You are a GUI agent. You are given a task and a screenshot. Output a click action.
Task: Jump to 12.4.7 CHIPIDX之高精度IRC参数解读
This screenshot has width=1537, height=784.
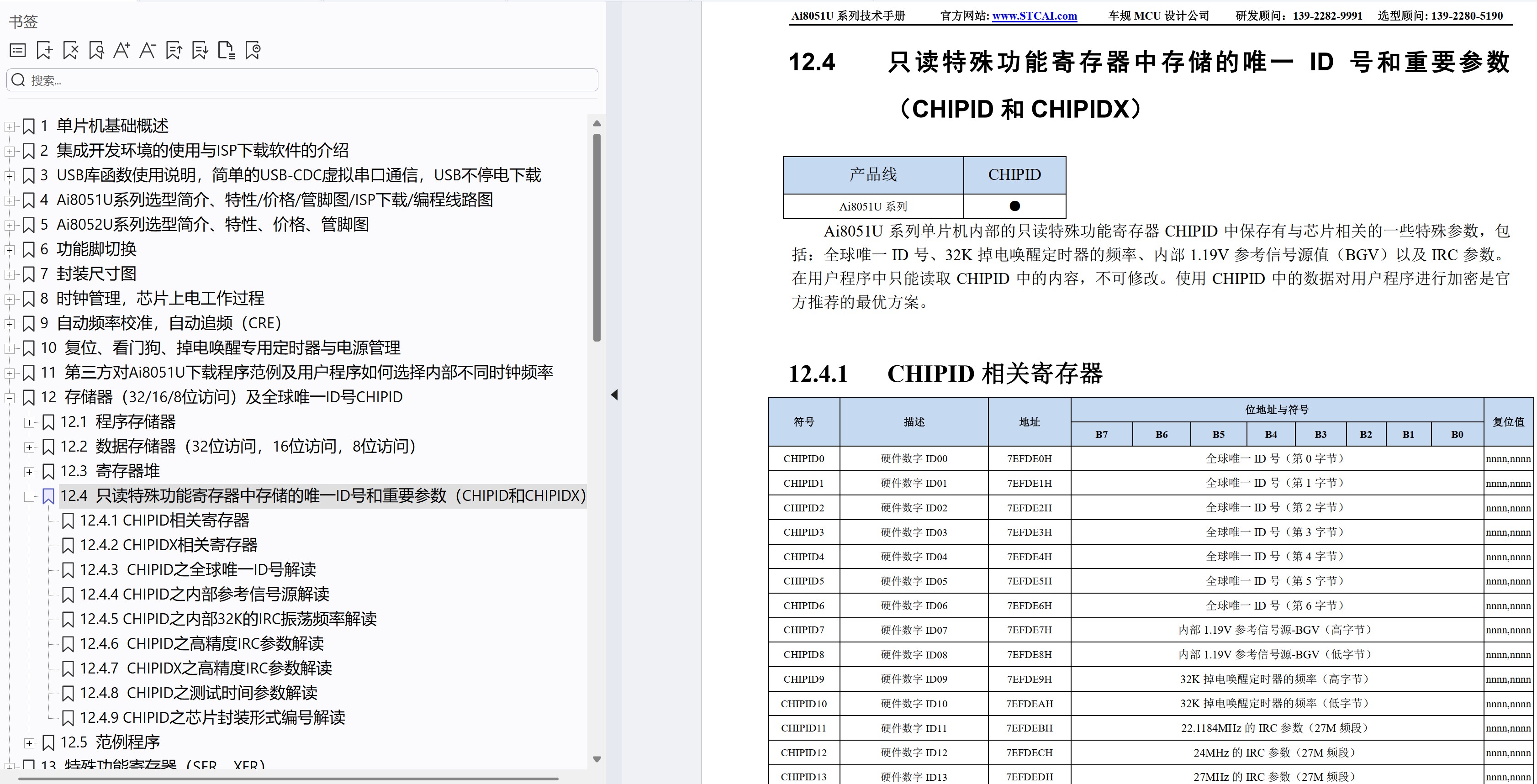(x=206, y=668)
